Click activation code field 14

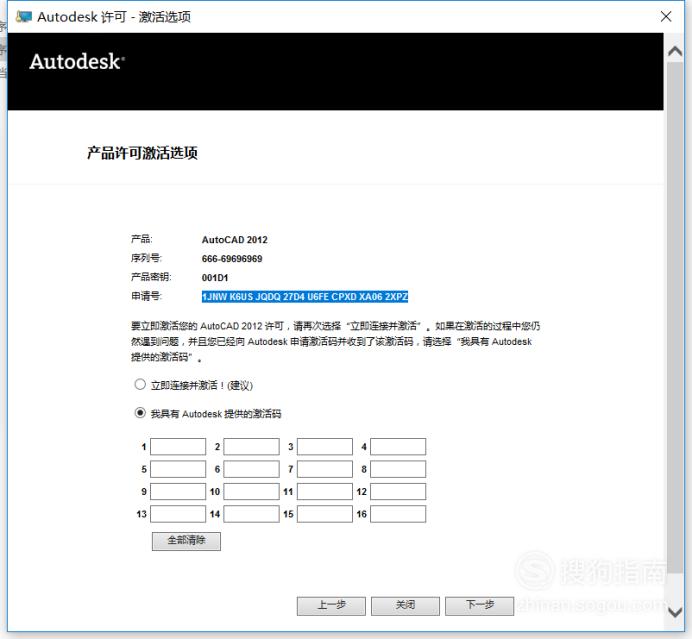[x=251, y=514]
